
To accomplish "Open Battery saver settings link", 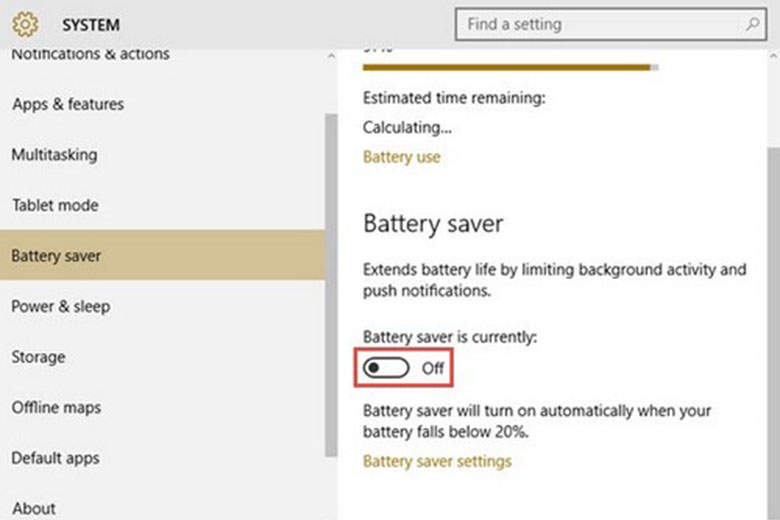I will (437, 461).
